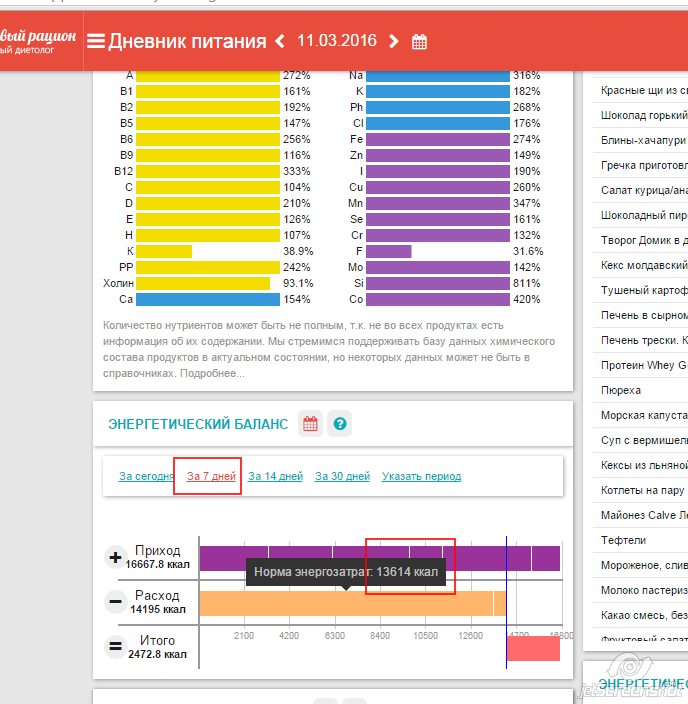The image size is (688, 704).
Task: Switch to За 14 дней period
Action: coord(275,476)
